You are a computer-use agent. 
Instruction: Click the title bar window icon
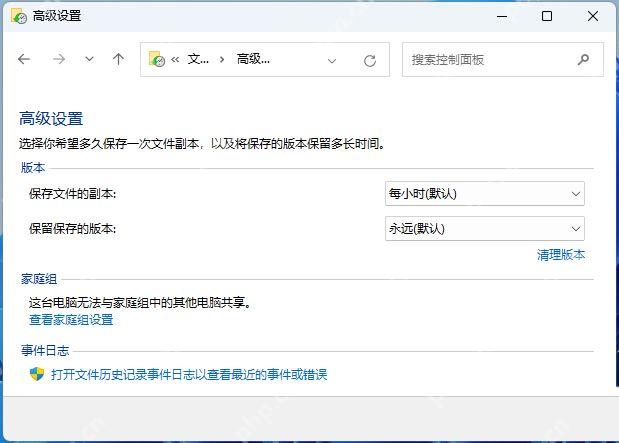[19, 16]
